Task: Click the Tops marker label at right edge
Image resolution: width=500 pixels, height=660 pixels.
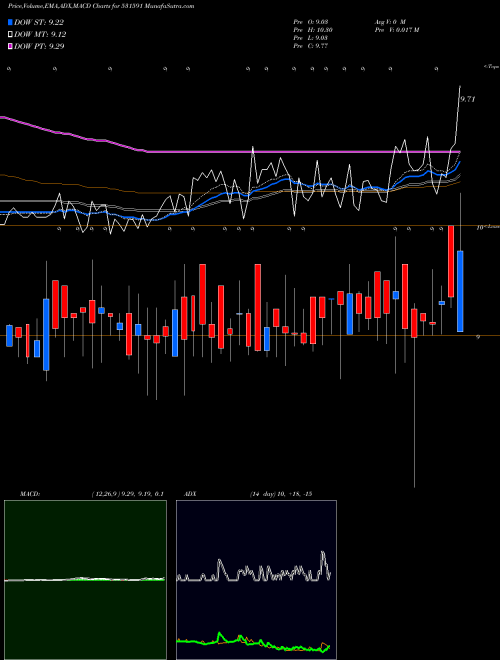Action: (x=491, y=67)
